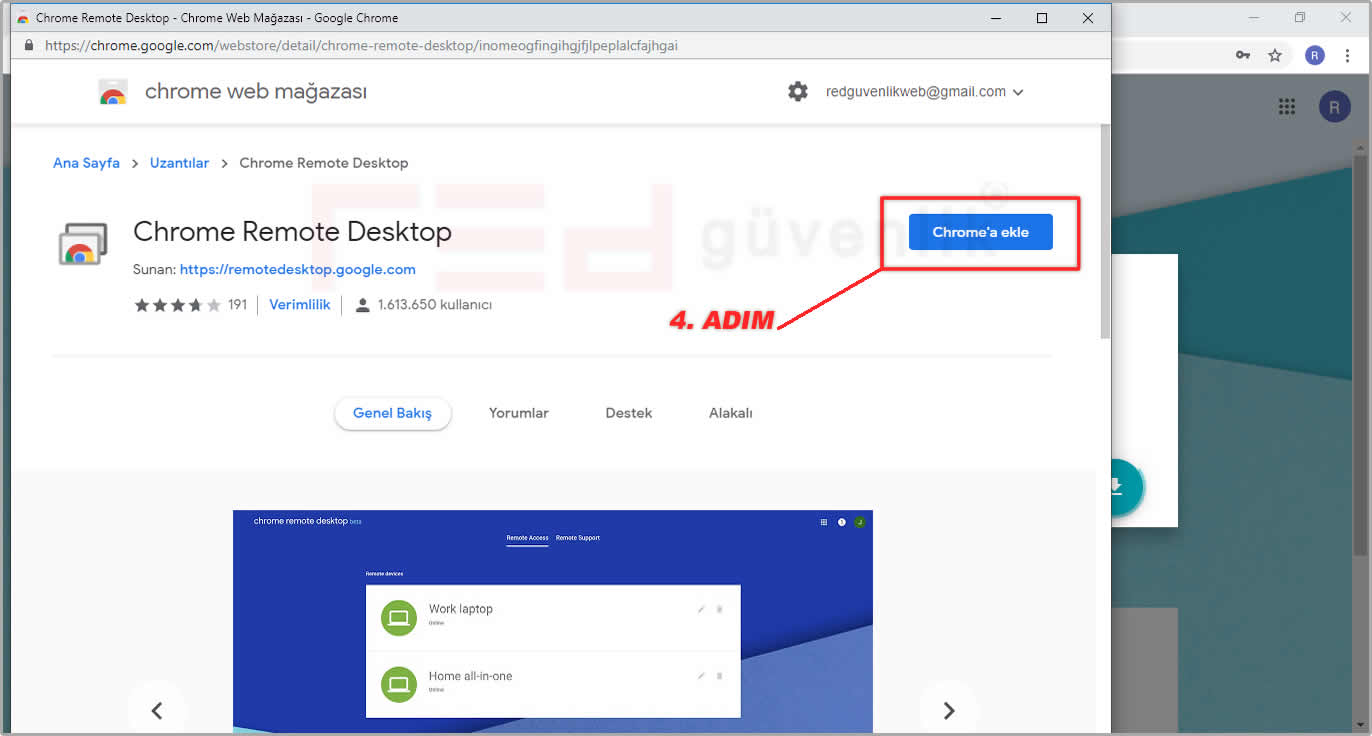
Task: Click the padlock site info icon
Action: point(28,45)
